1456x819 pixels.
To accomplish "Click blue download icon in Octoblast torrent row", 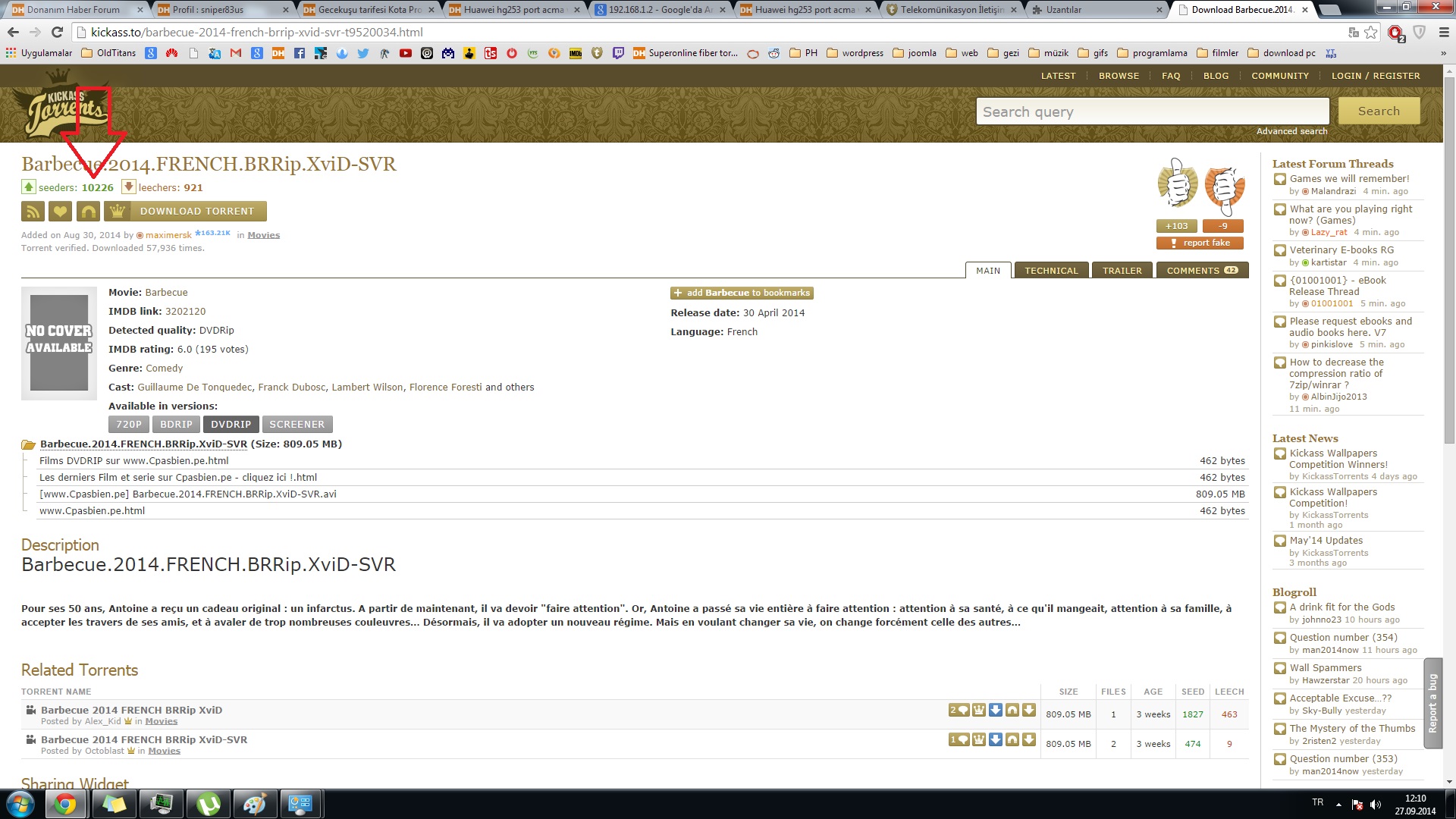I will click(x=996, y=740).
